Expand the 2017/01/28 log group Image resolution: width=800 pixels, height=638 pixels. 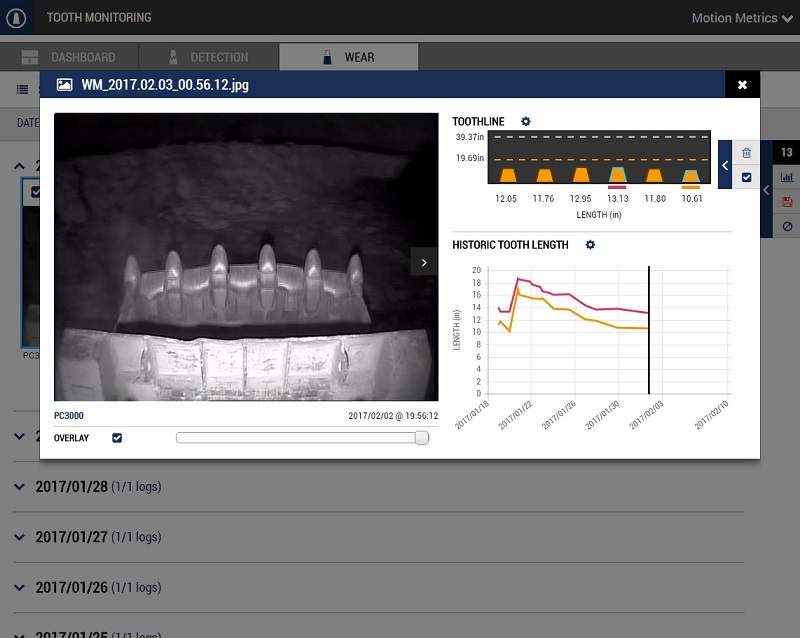coord(19,486)
